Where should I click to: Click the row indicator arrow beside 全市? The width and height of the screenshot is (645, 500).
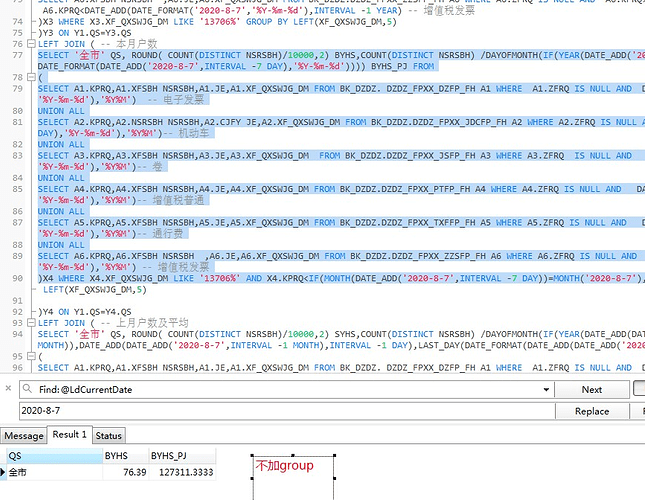pos(5,472)
